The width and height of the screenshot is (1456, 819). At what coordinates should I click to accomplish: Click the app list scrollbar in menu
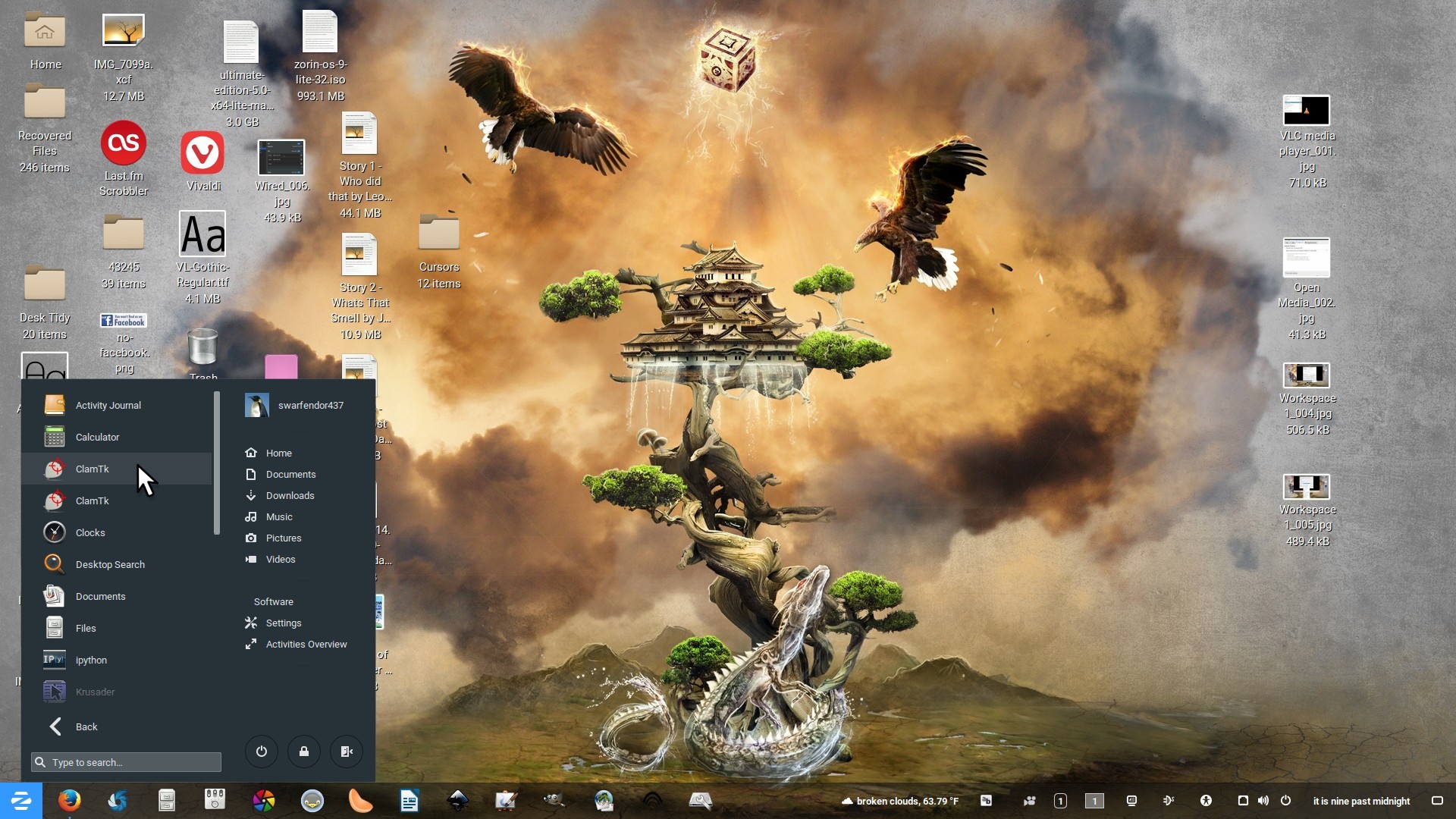coord(217,463)
